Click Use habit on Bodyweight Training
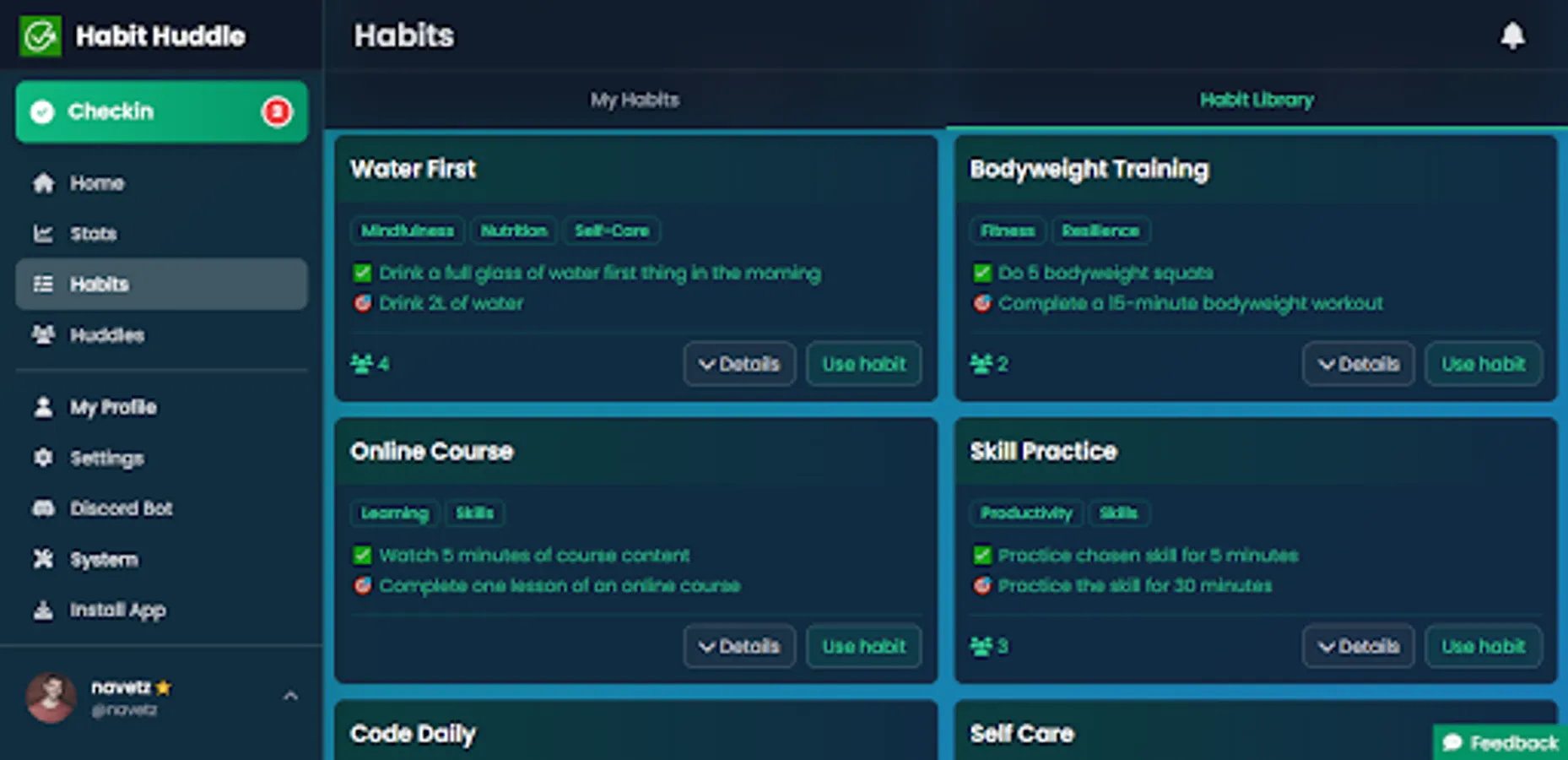This screenshot has height=760, width=1568. tap(1483, 364)
